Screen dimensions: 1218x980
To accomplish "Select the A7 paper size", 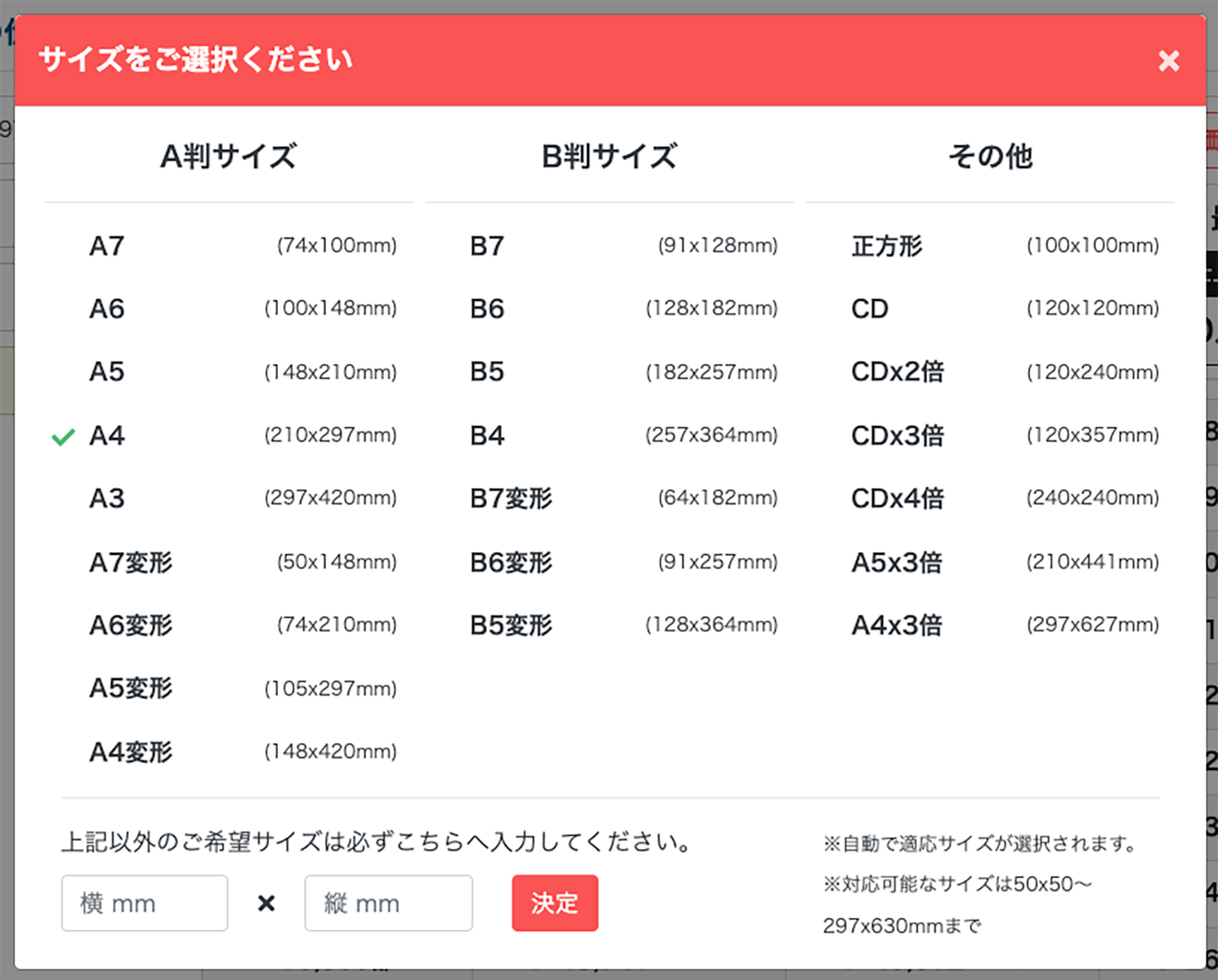I will (x=105, y=246).
